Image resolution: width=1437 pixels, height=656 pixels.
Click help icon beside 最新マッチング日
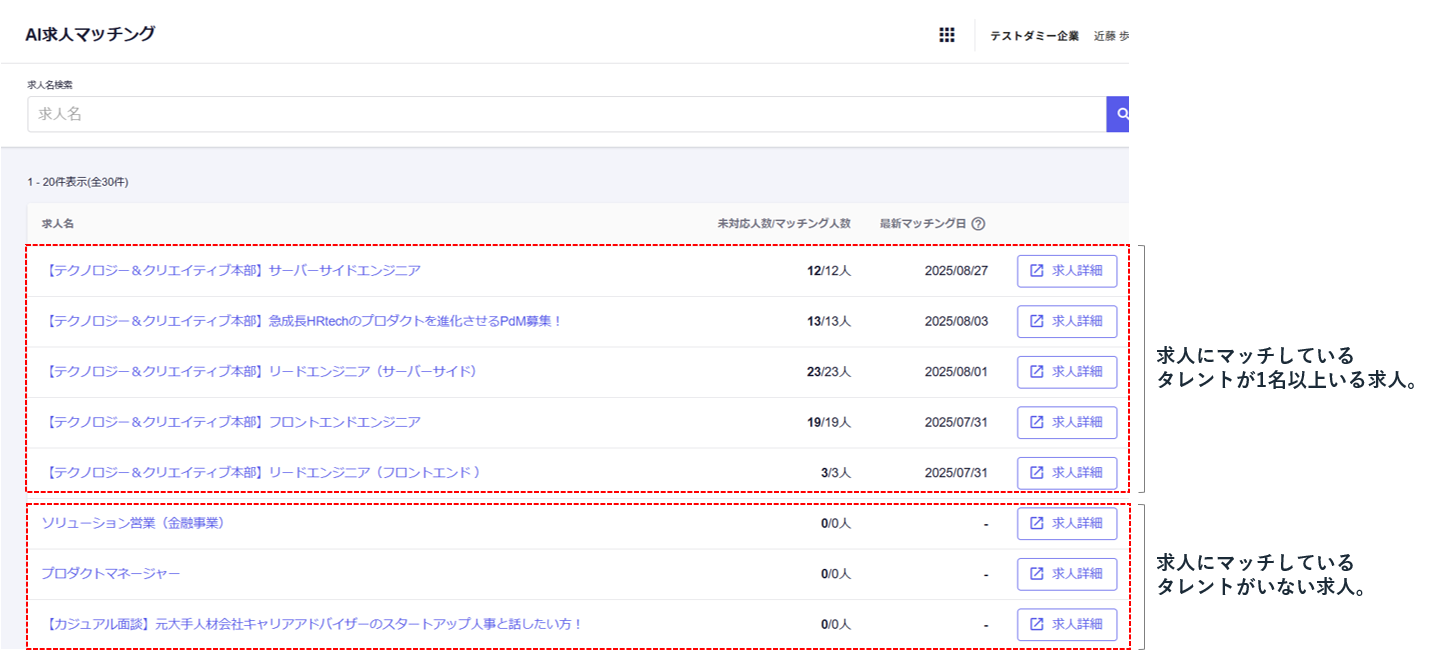click(978, 224)
